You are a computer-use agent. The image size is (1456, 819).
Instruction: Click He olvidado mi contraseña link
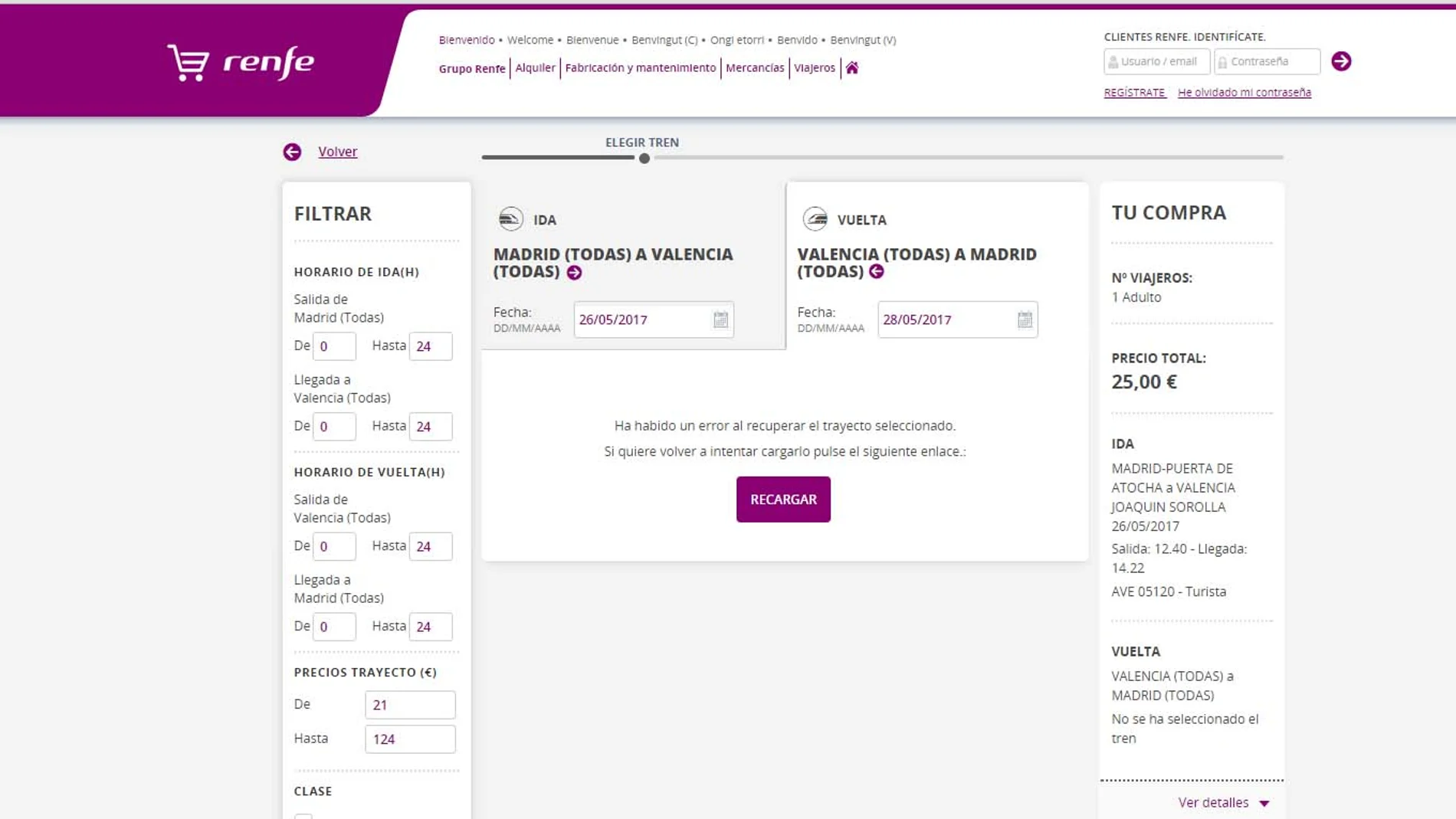pos(1244,92)
